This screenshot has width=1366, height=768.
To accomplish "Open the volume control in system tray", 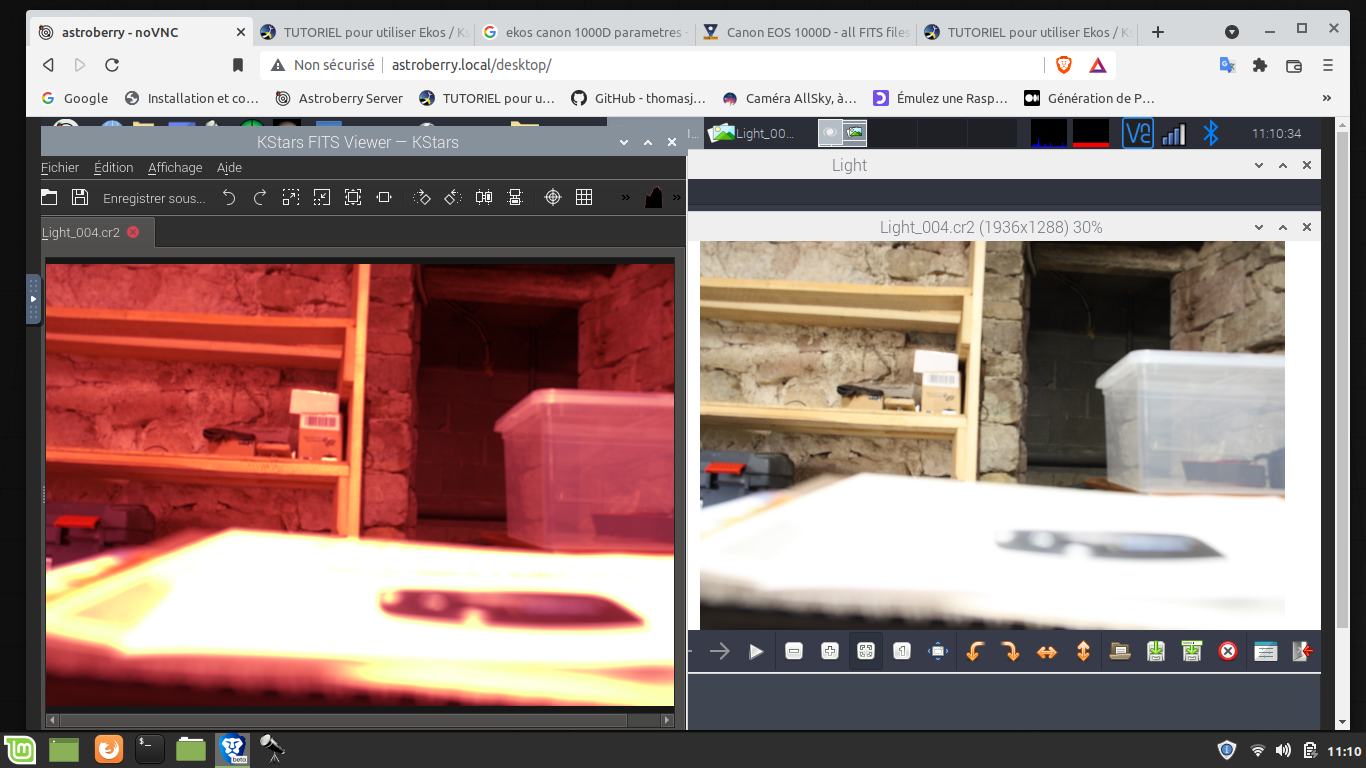I will point(1283,750).
